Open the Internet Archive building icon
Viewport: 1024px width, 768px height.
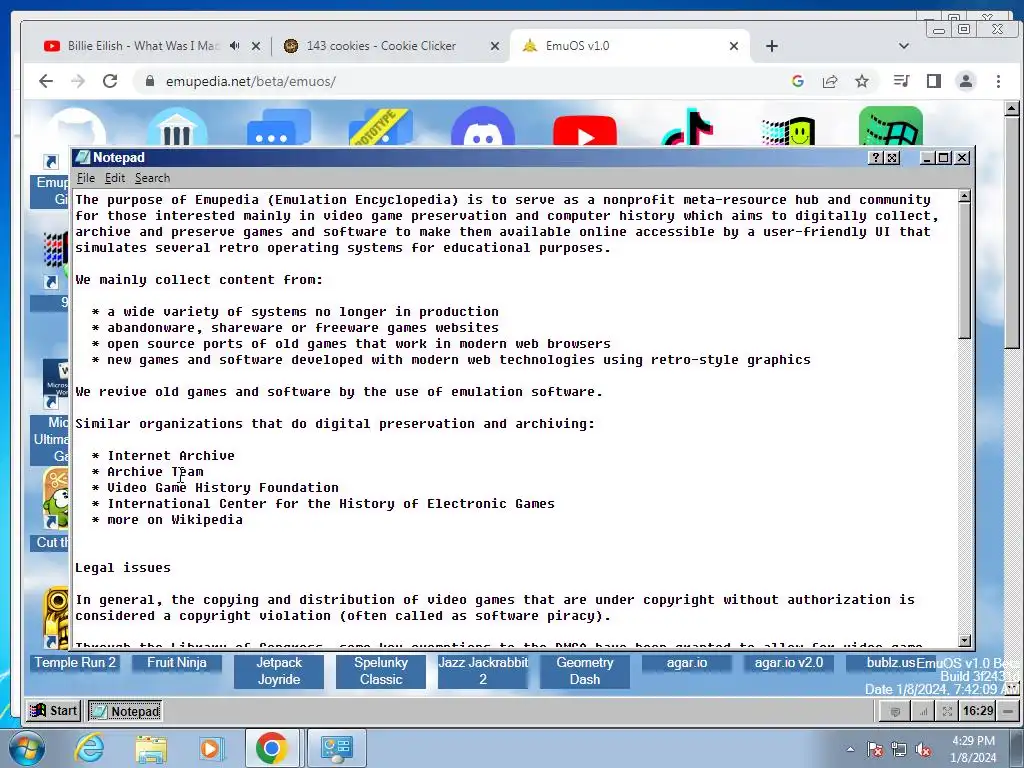coord(177,127)
